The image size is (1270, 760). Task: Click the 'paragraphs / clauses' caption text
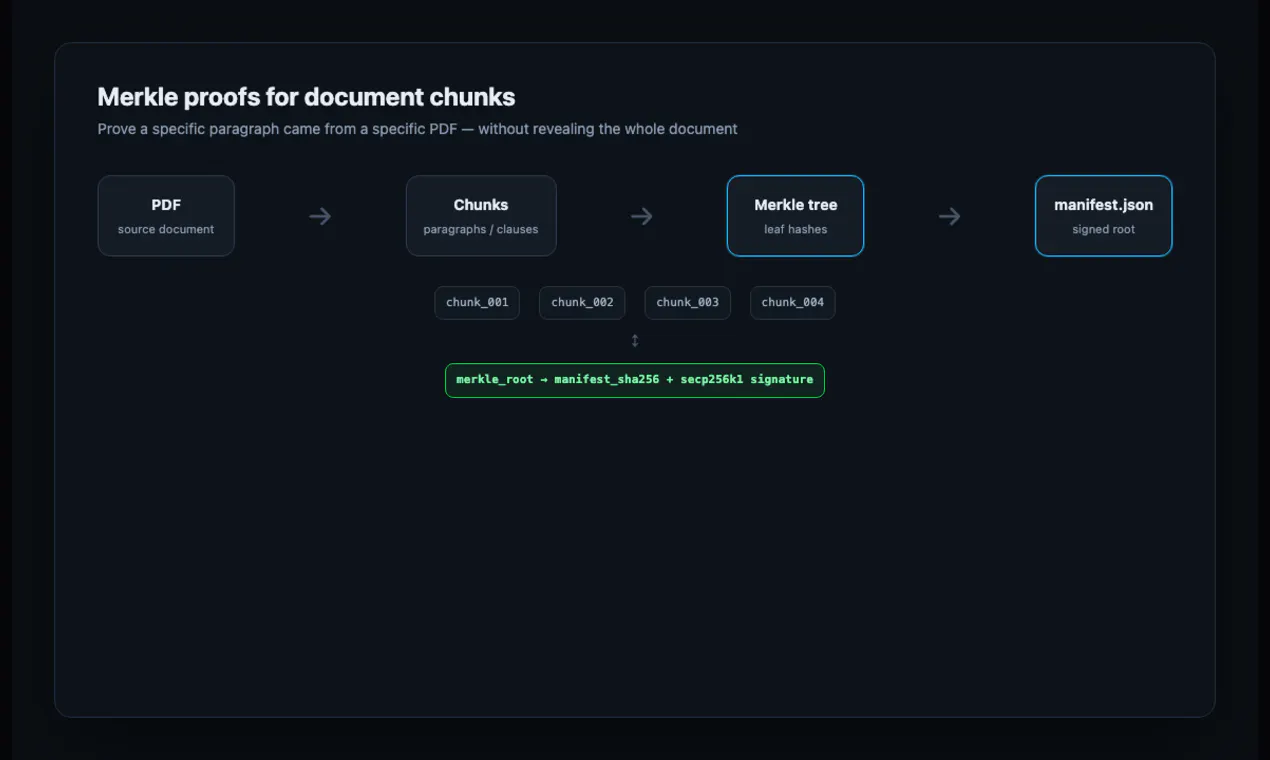[481, 230]
